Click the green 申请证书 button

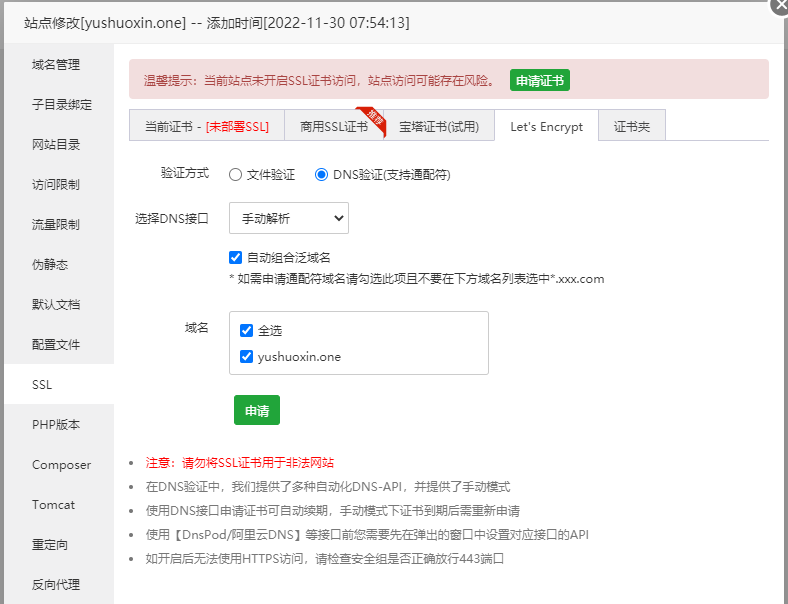539,80
